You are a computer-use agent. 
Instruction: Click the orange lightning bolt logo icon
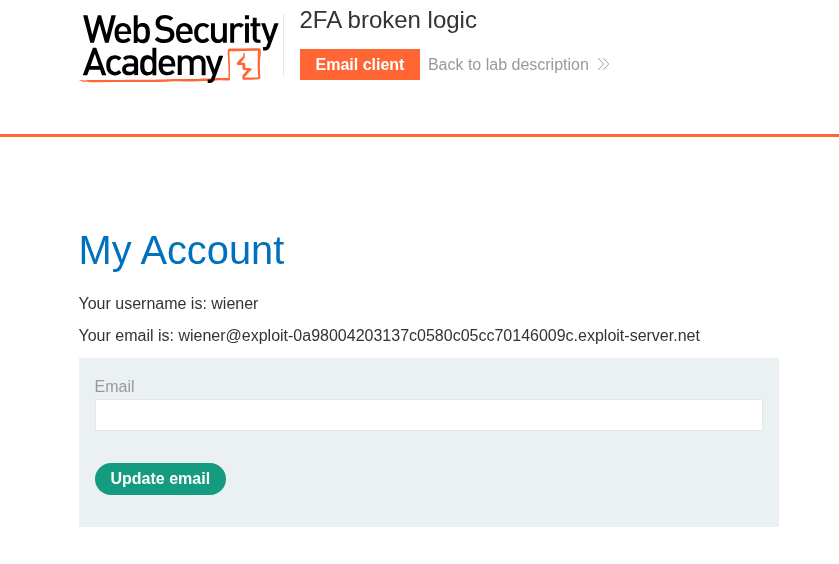click(245, 64)
